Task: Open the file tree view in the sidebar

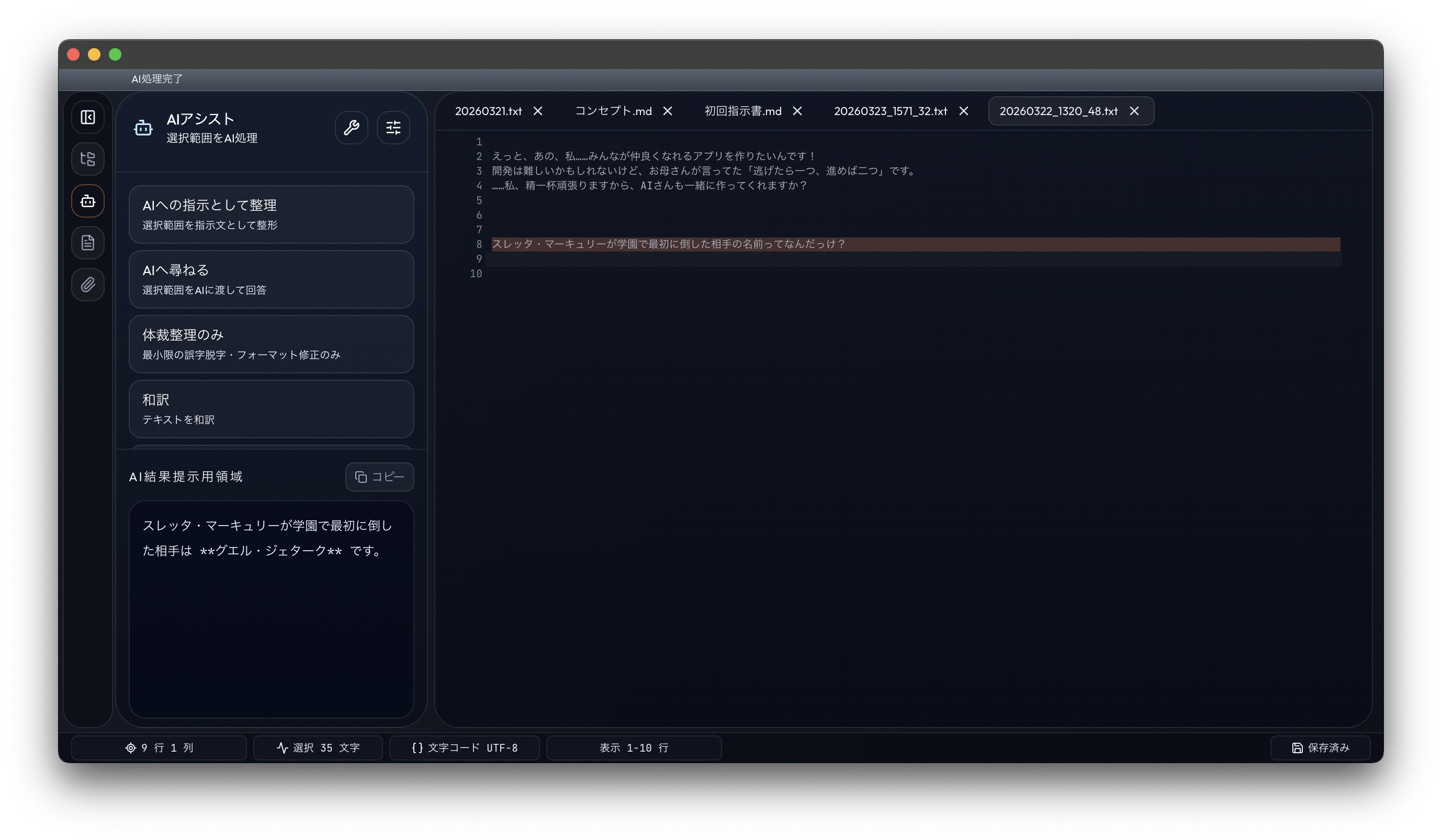Action: click(x=87, y=158)
